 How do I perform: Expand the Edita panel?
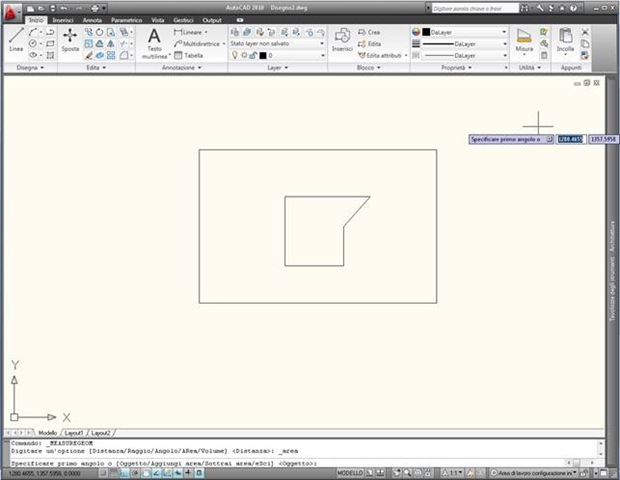96,68
